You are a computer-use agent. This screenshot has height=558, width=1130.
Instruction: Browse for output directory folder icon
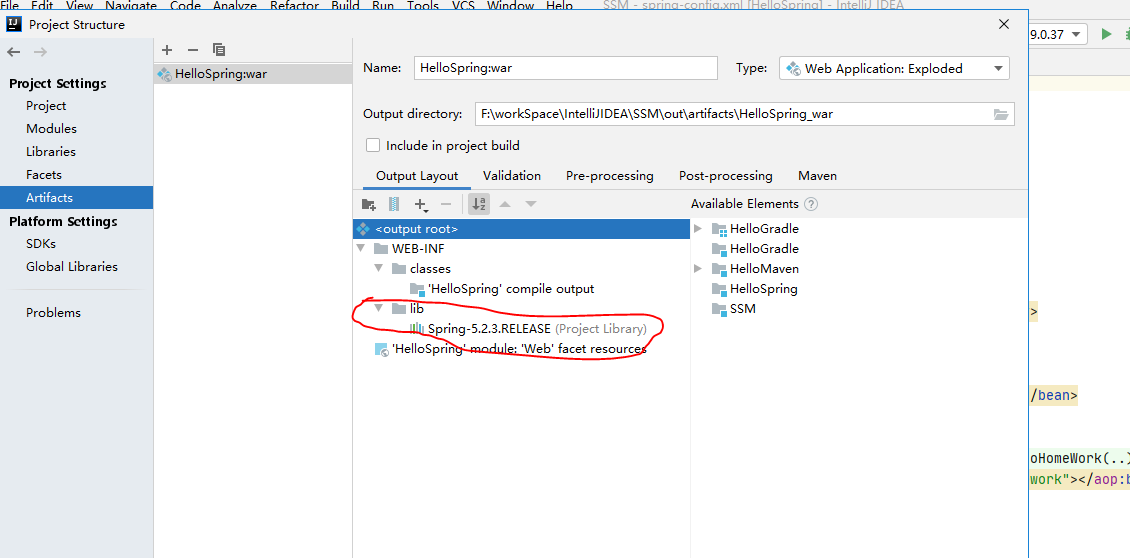point(1000,114)
